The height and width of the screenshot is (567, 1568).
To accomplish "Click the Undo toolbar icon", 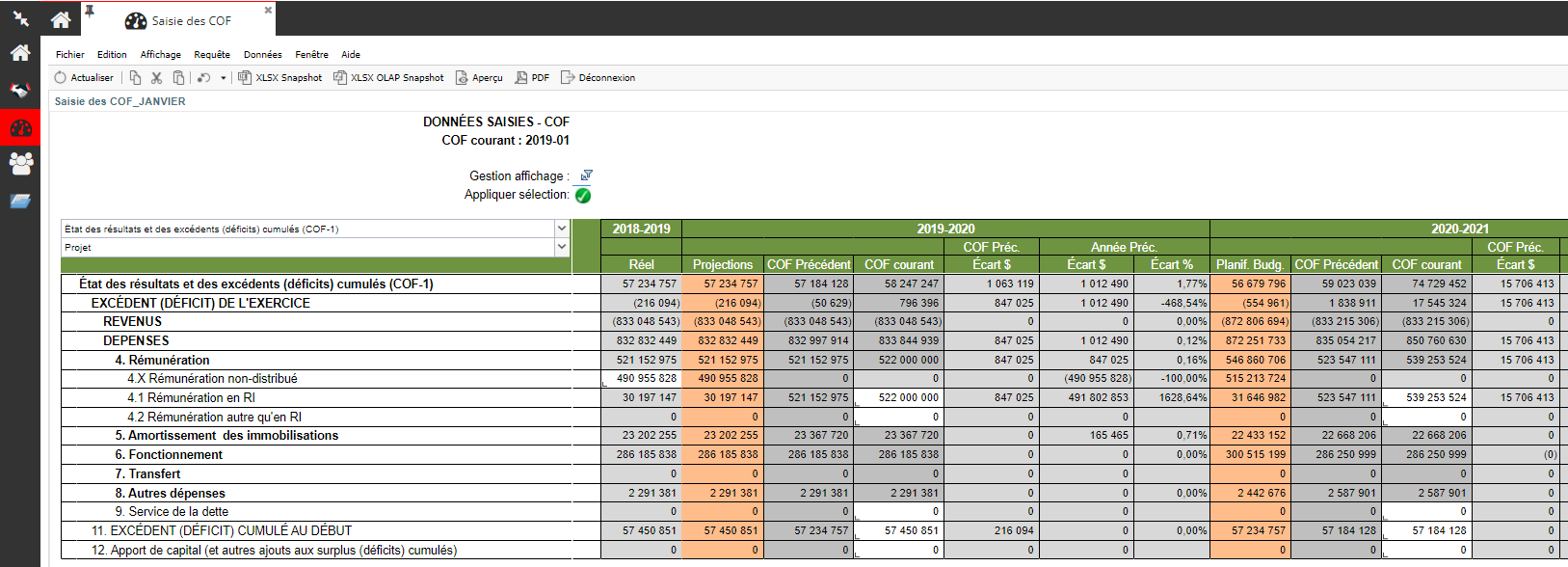I will click(204, 77).
